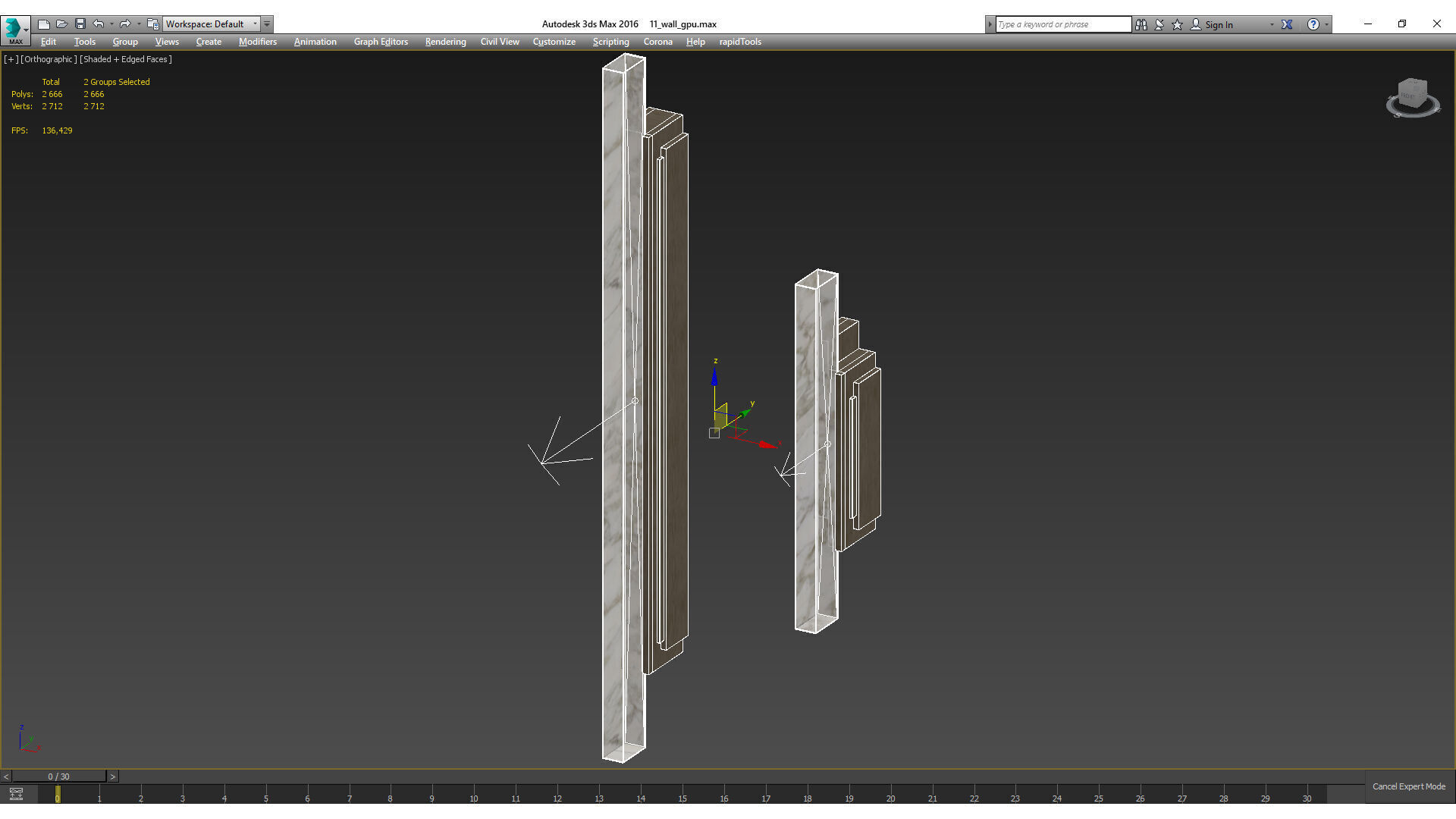Redo the last undone action
The image size is (1456, 819).
point(125,24)
